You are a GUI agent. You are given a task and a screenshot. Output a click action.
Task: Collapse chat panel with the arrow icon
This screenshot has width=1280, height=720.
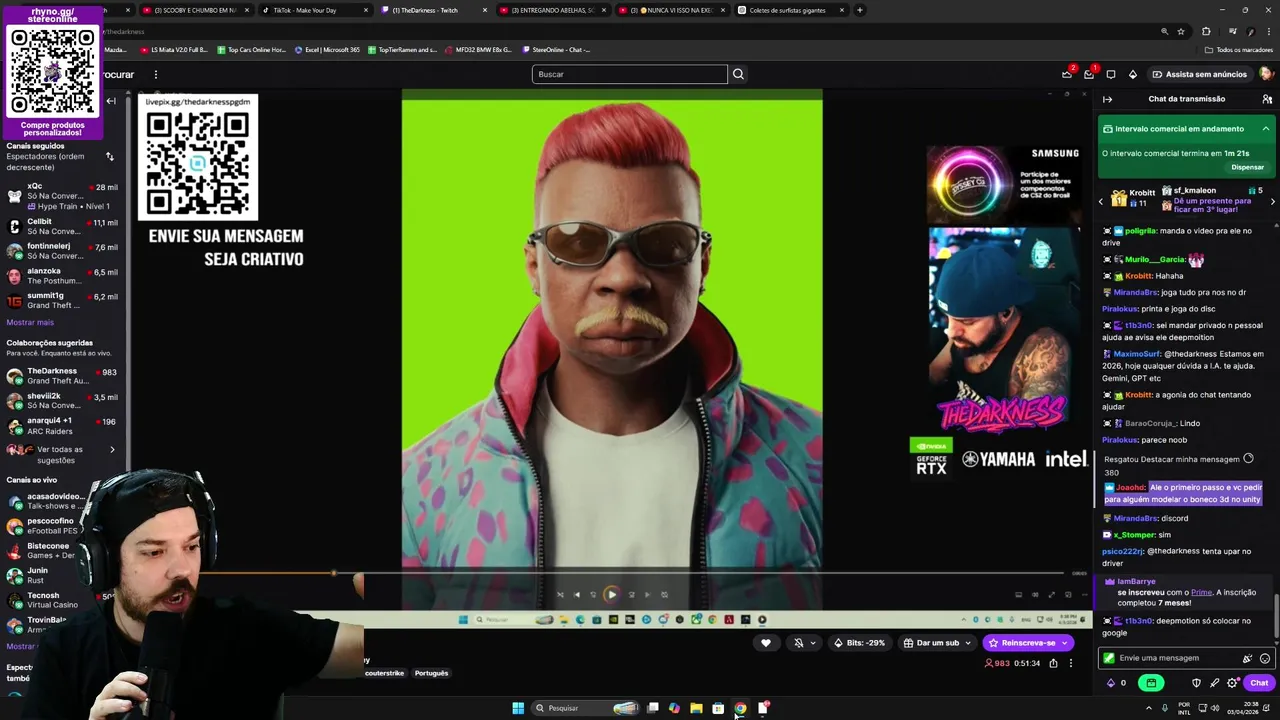pyautogui.click(x=1107, y=99)
